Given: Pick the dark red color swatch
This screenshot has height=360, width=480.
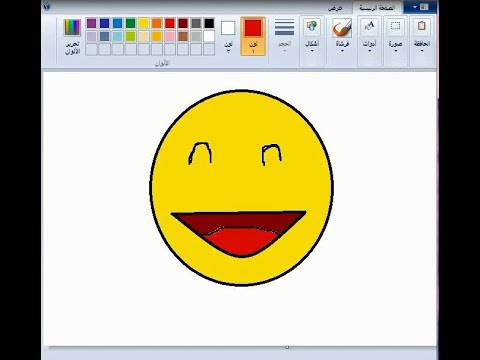Looking at the screenshot, I should click(x=183, y=23).
